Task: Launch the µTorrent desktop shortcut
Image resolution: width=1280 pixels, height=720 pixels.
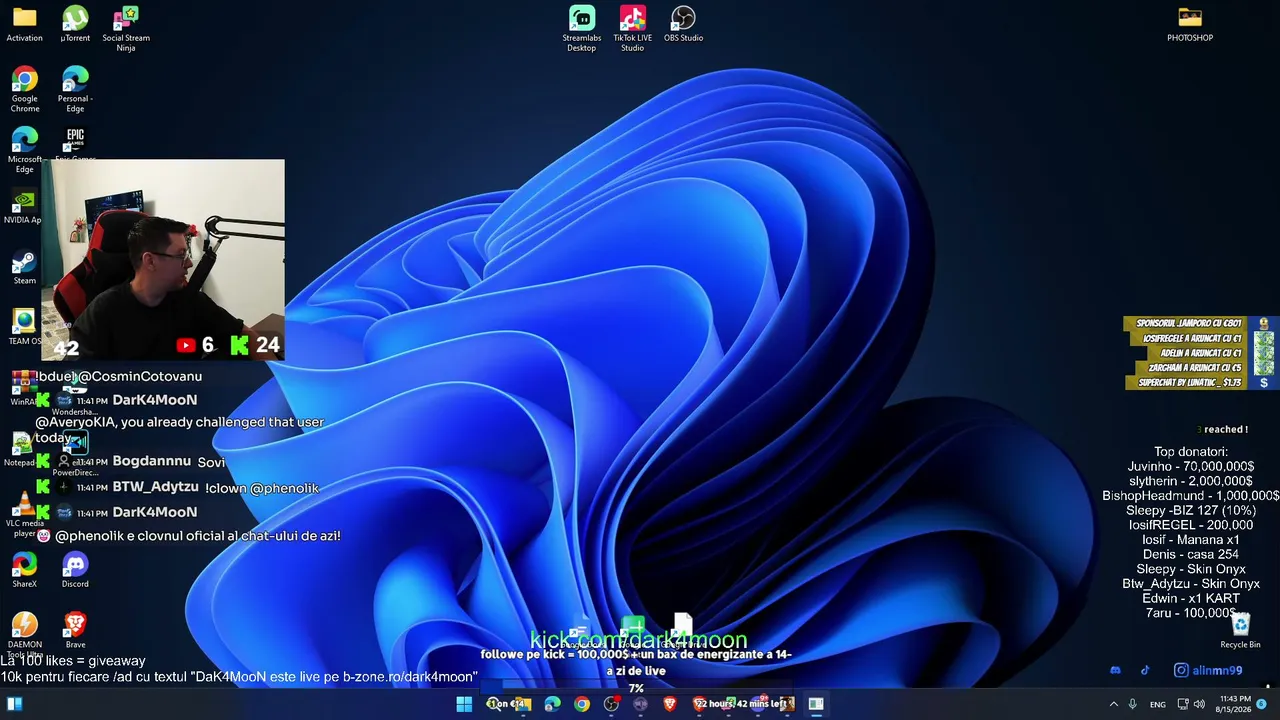Action: [75, 25]
